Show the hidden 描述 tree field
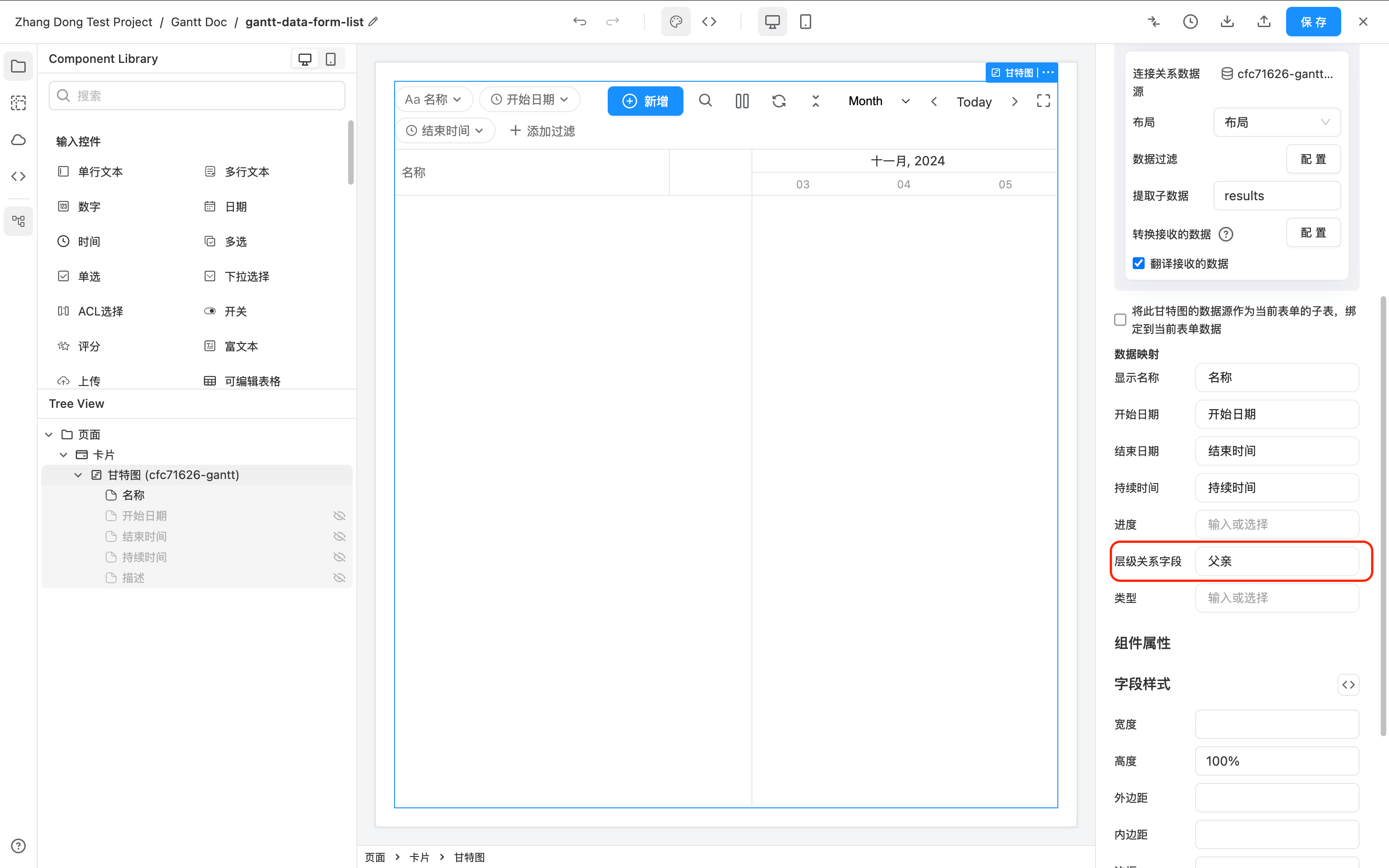1389x868 pixels. tap(339, 578)
